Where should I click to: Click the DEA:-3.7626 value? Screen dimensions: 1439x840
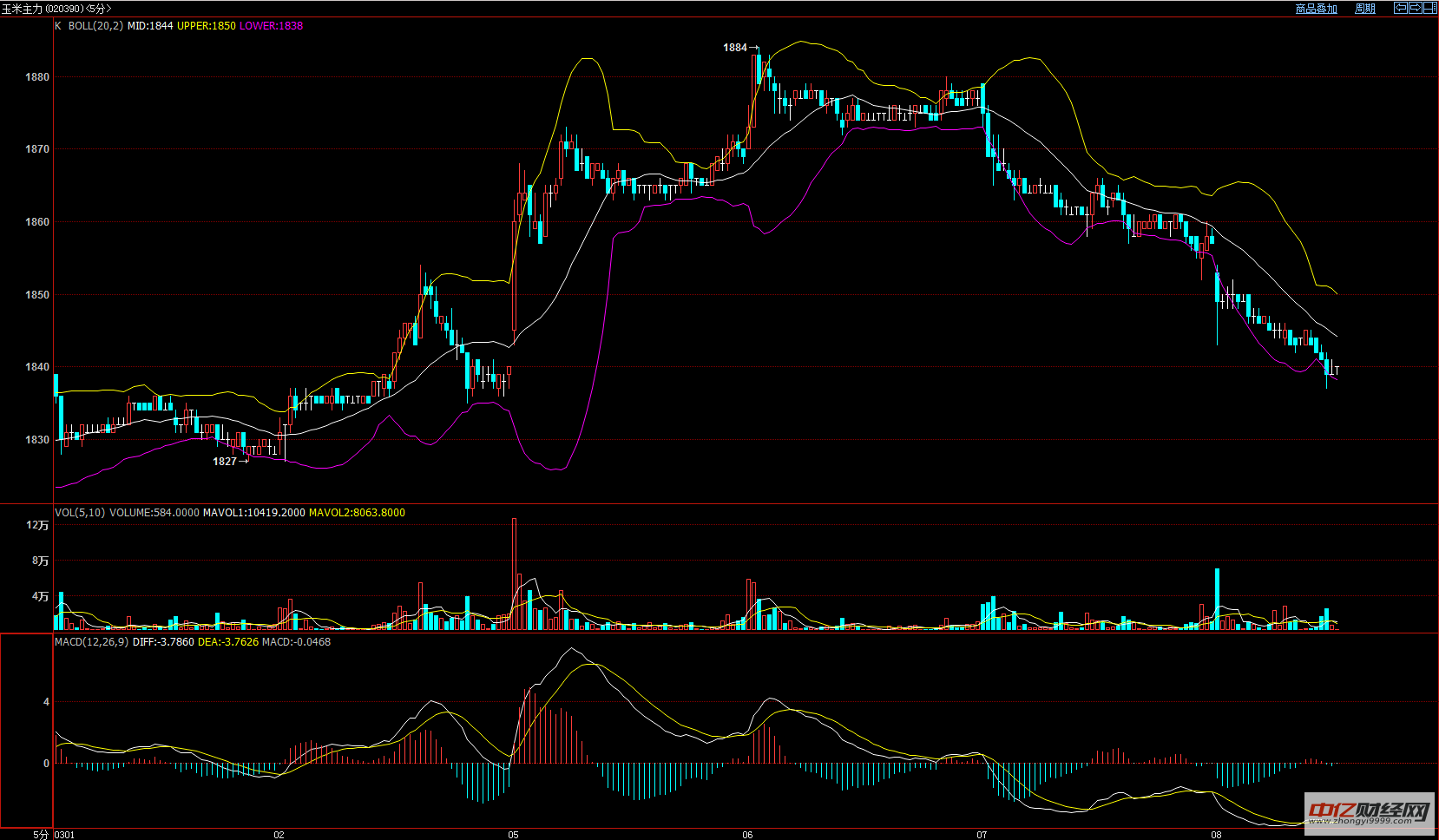coord(228,642)
